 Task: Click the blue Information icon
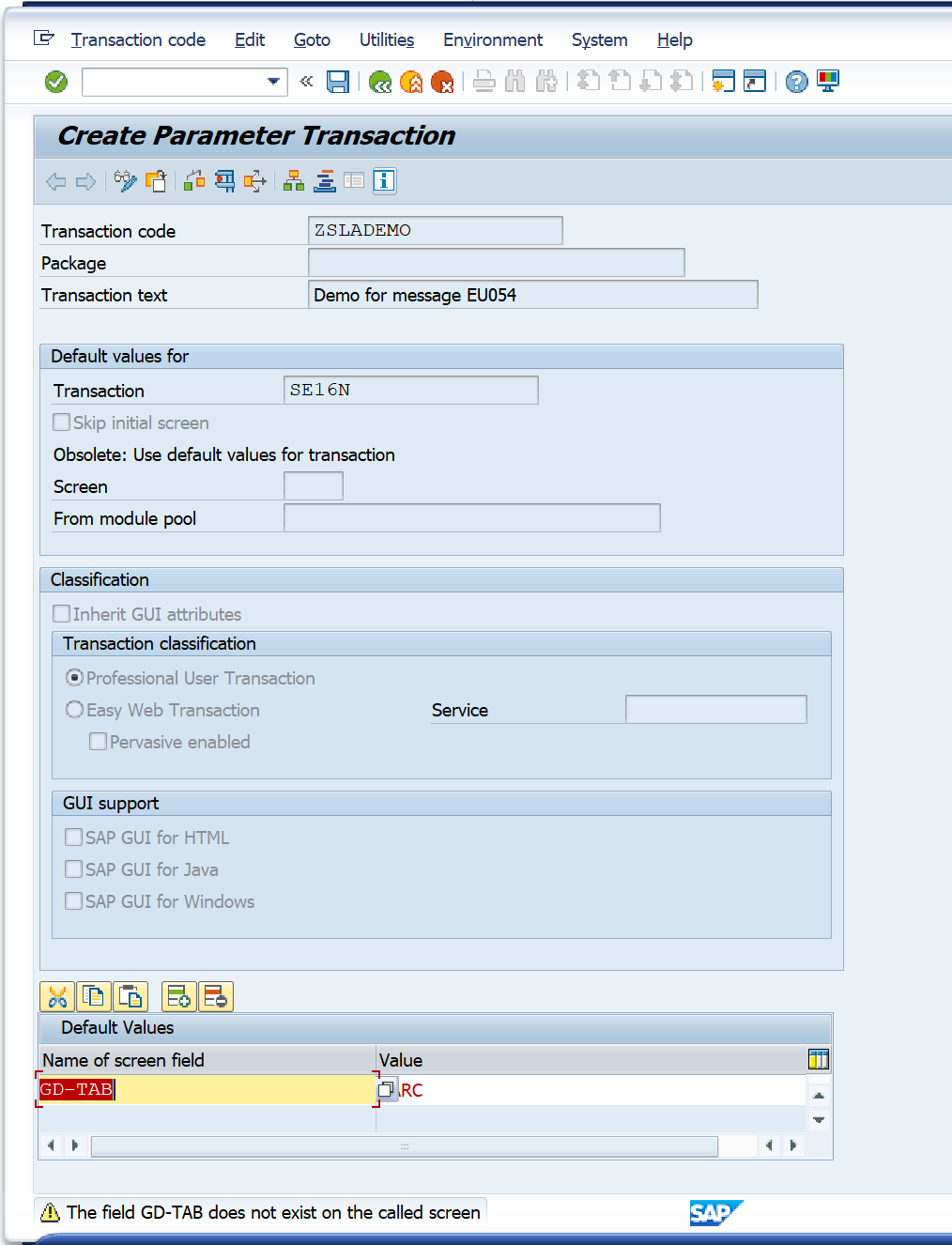384,180
